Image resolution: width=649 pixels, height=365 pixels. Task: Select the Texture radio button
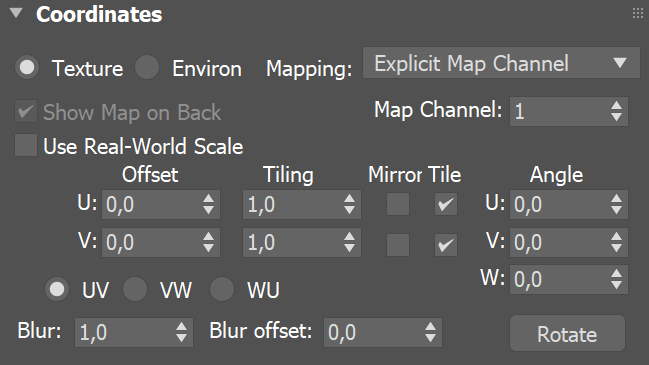coord(27,67)
